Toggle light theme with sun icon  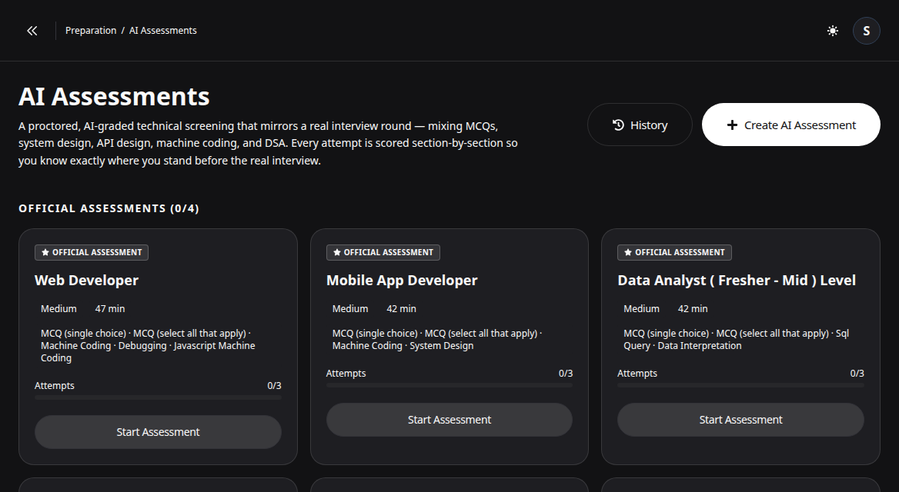832,31
